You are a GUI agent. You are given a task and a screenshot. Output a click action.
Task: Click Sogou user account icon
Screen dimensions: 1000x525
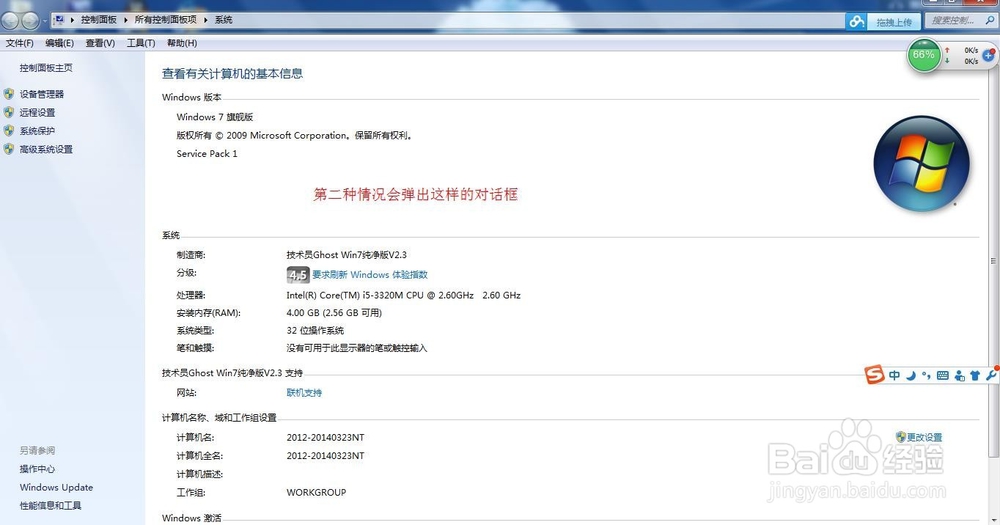(959, 376)
